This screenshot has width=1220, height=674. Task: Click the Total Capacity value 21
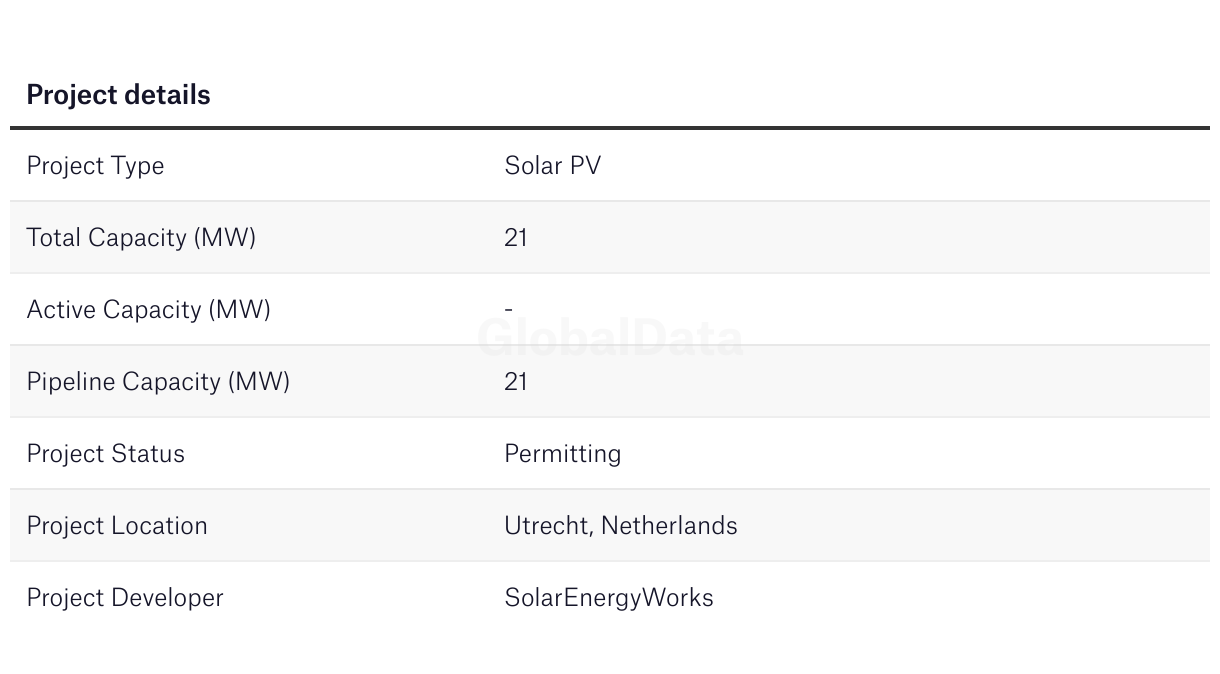point(516,237)
